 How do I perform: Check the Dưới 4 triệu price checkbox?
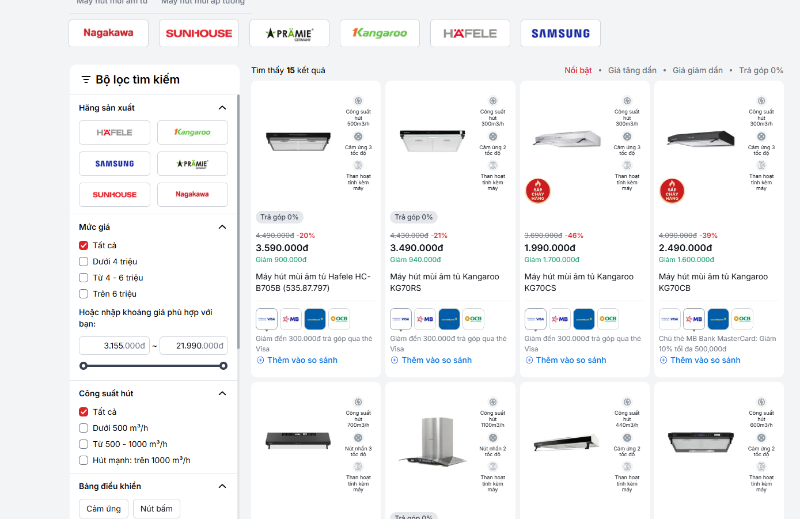tap(84, 262)
